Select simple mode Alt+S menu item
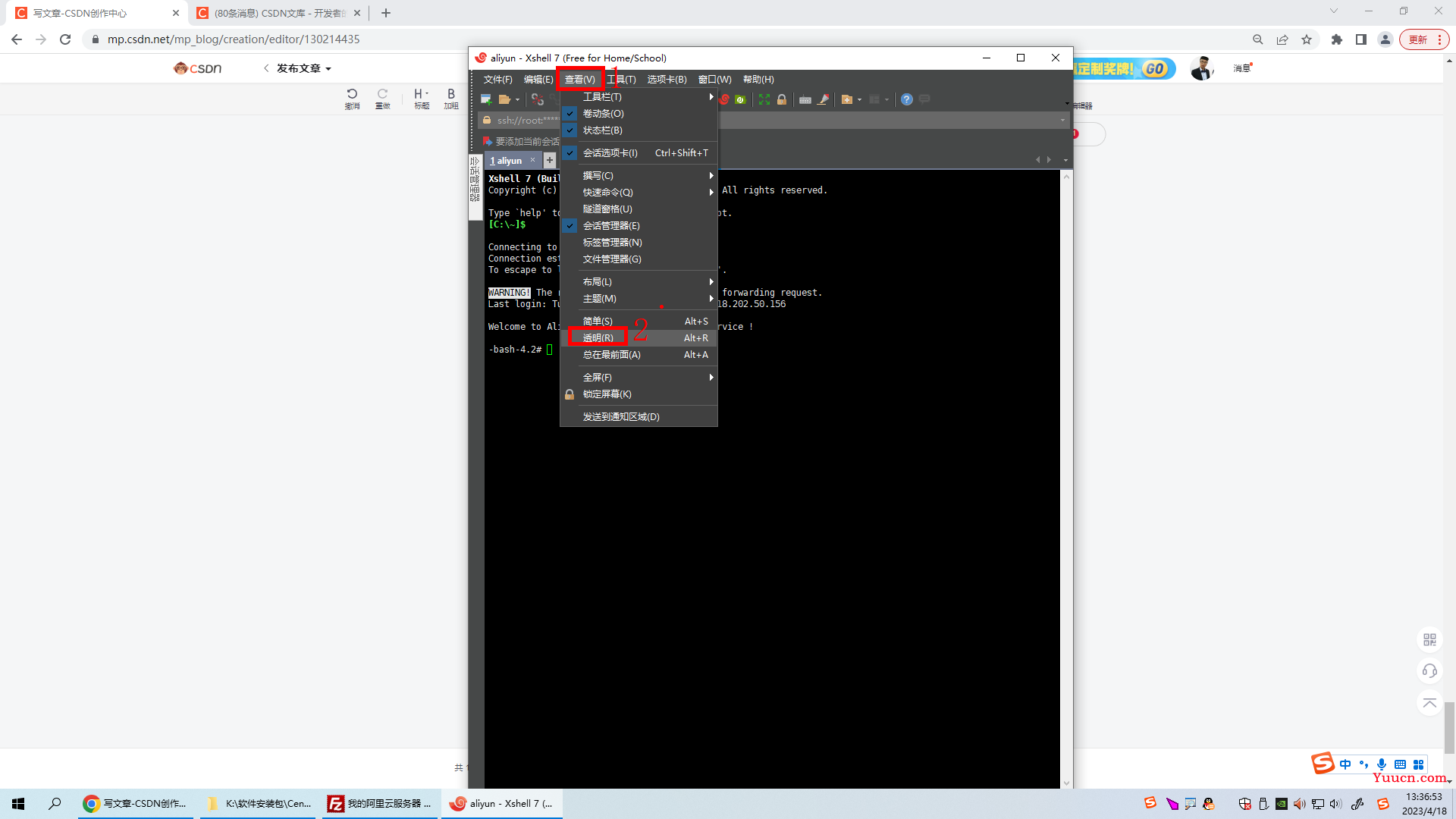Viewport: 1456px width, 819px height. click(x=639, y=322)
